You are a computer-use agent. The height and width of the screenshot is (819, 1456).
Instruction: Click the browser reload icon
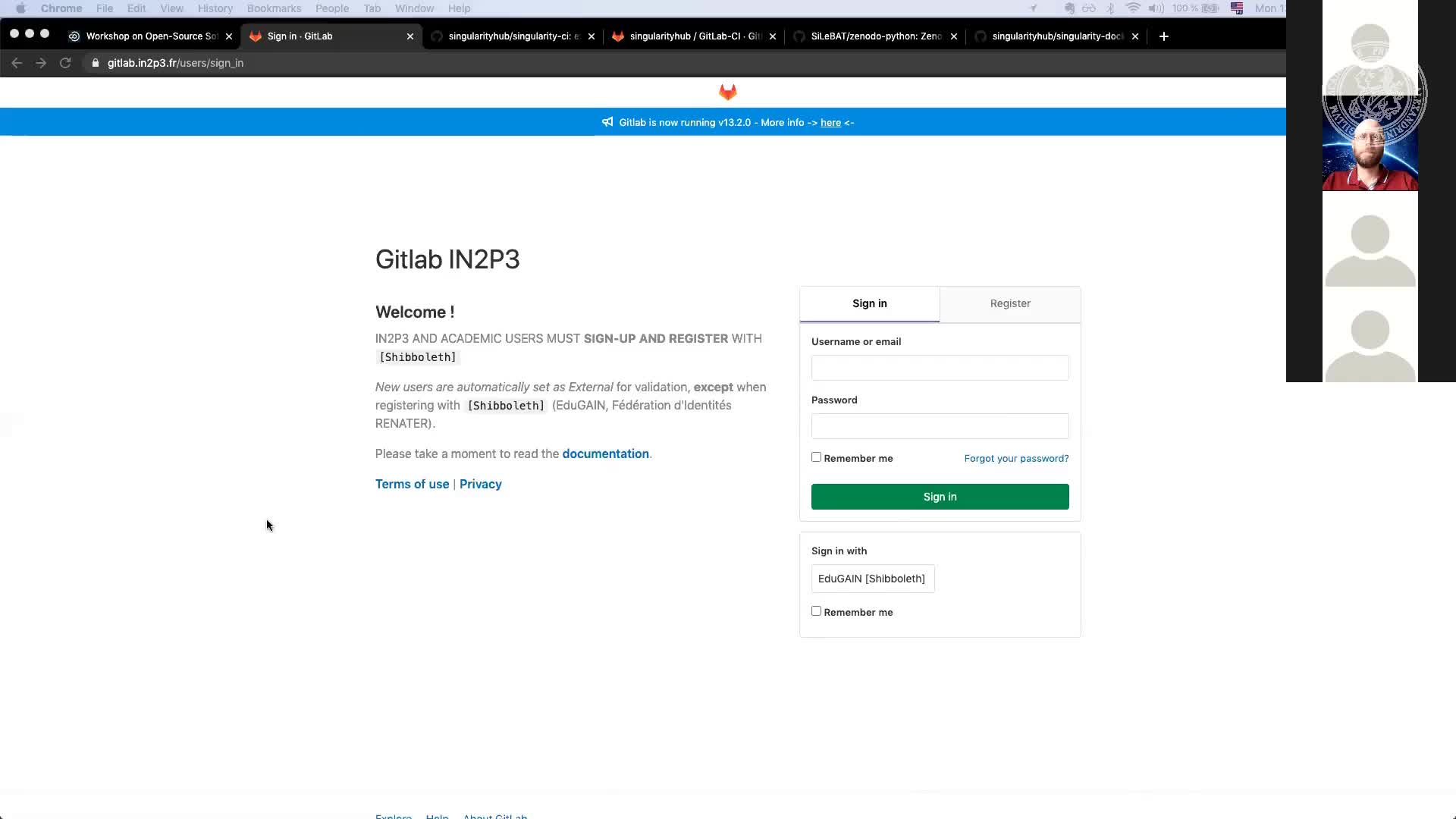pyautogui.click(x=65, y=63)
